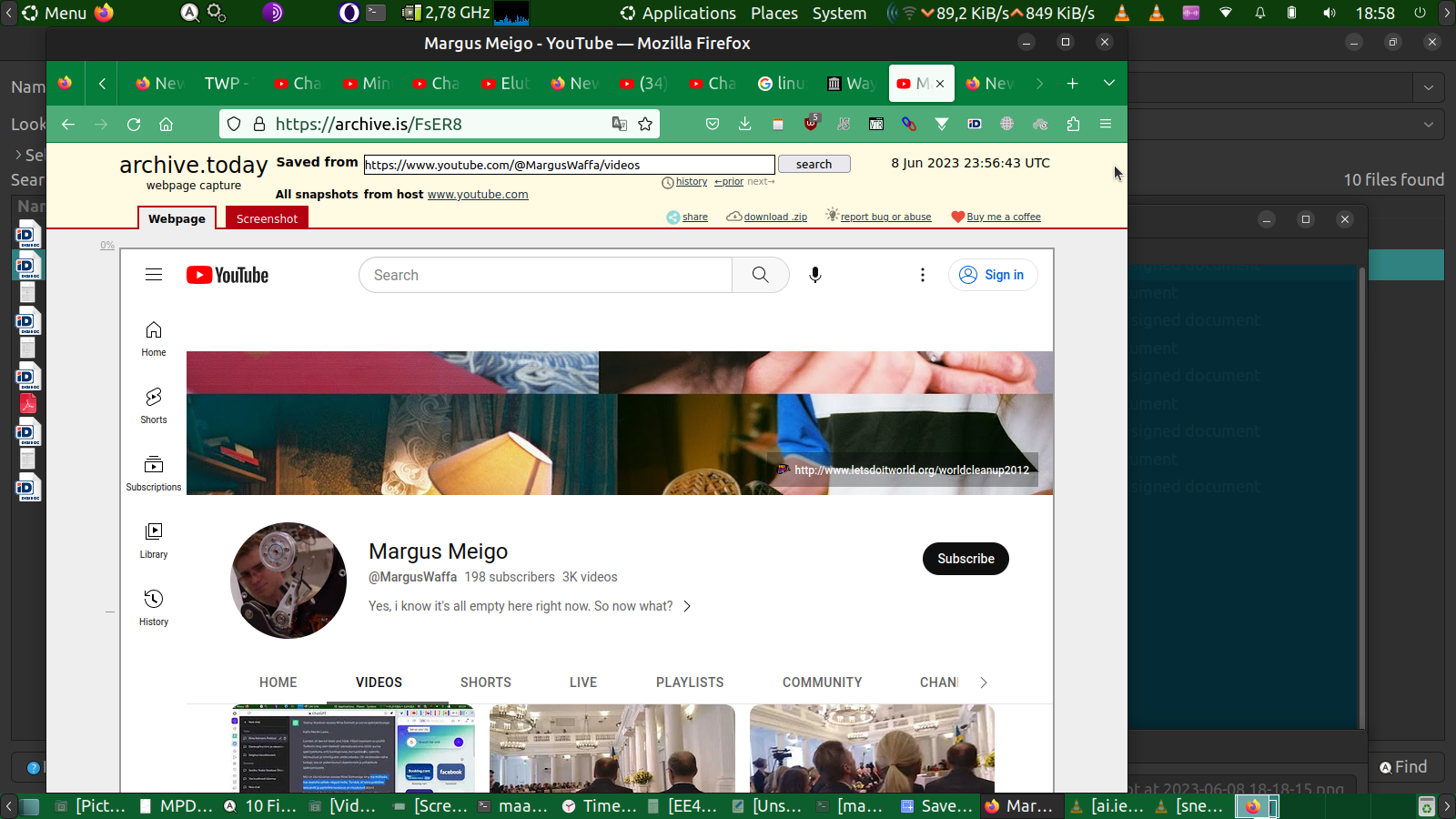Click the YouTube search magnifier button

[760, 275]
